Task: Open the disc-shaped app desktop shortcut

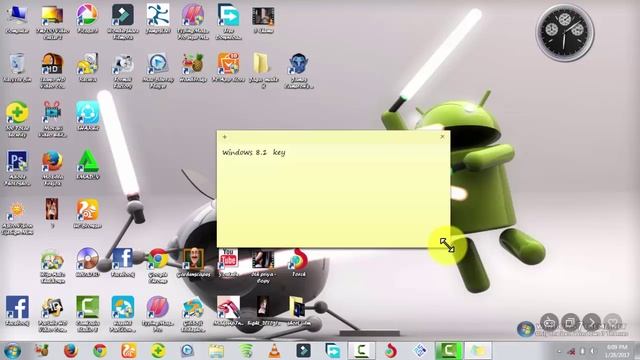Action: (87, 262)
